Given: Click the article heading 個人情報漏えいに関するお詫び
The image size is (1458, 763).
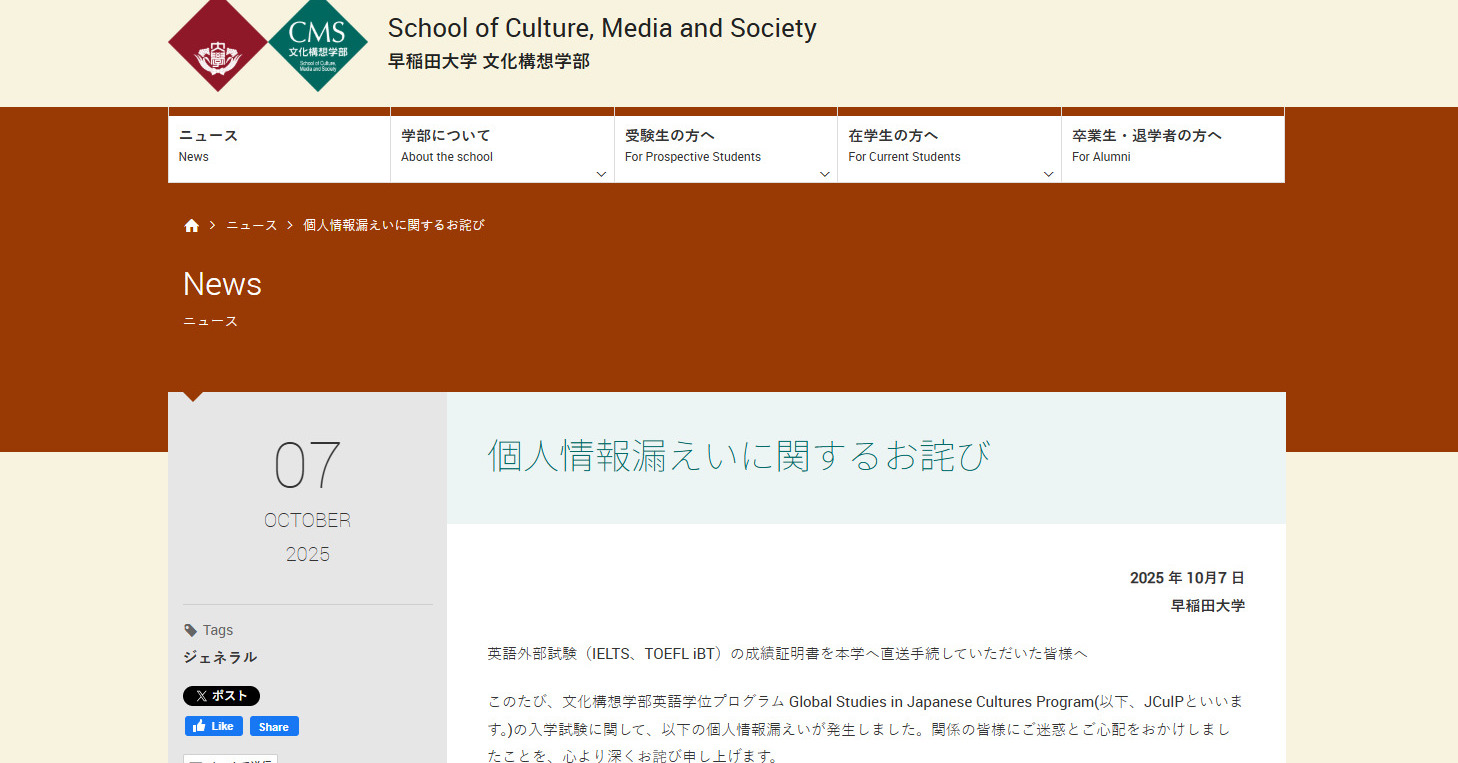Looking at the screenshot, I should (x=738, y=456).
